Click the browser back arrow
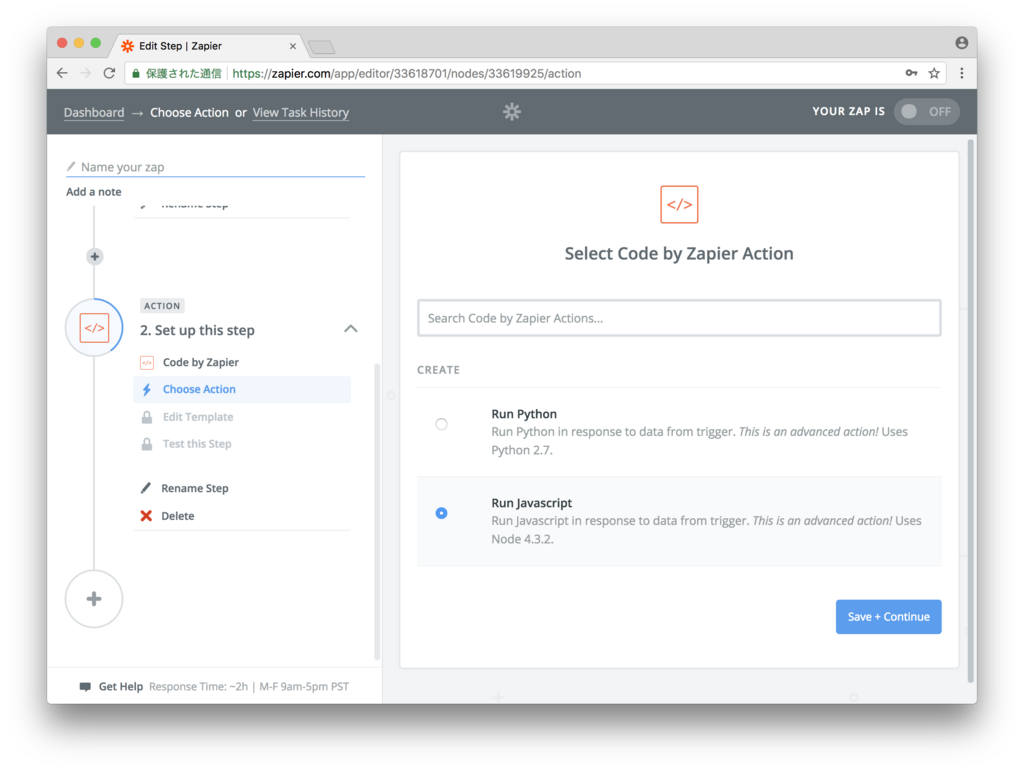Screen dimensions: 1024x771 tap(62, 73)
